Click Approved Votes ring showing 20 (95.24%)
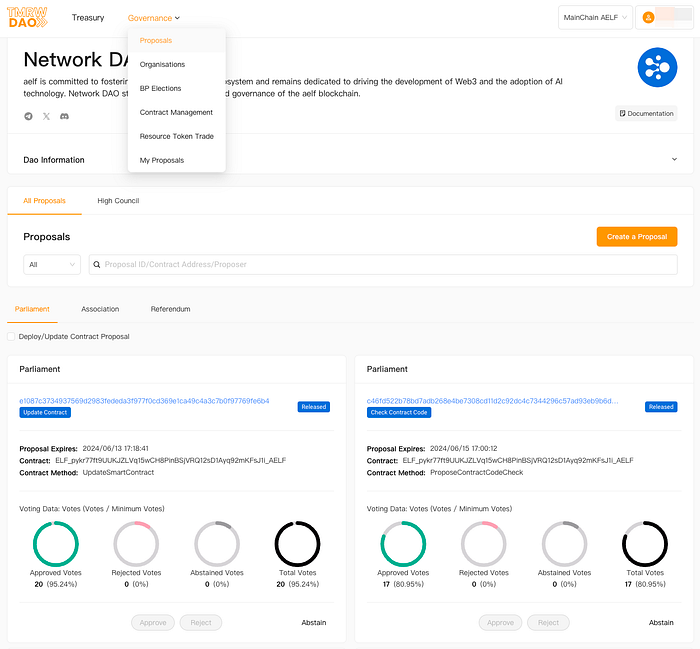 pos(56,544)
